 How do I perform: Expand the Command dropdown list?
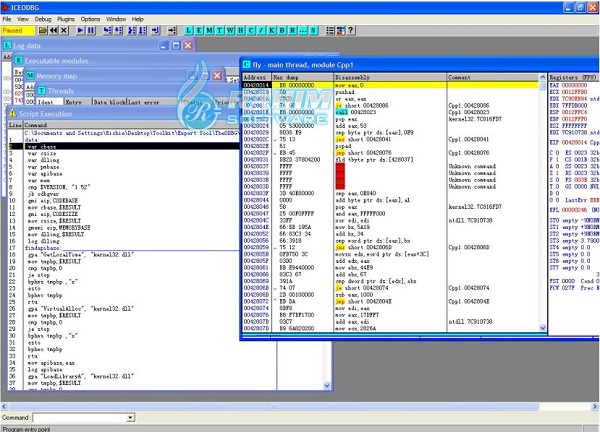[131, 417]
